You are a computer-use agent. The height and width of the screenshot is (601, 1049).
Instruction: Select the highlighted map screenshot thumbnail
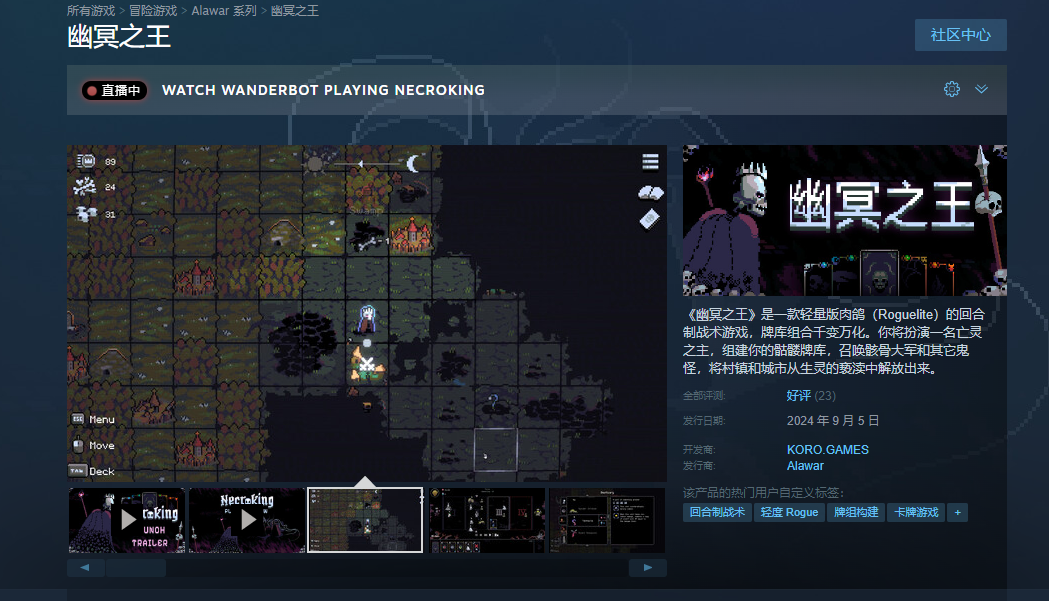click(365, 520)
